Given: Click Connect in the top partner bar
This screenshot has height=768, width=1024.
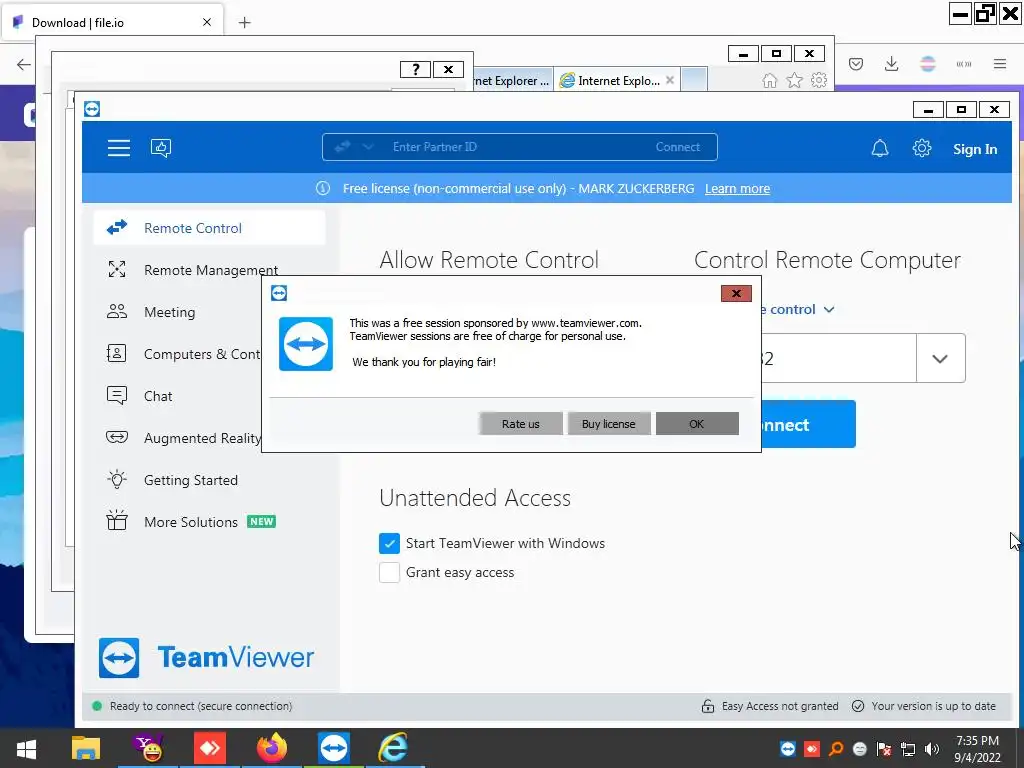Looking at the screenshot, I should tap(677, 147).
